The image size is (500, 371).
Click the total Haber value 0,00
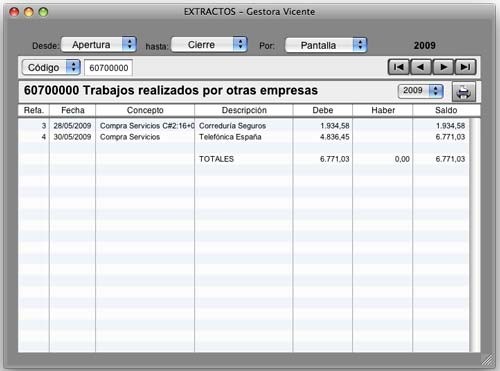(402, 159)
